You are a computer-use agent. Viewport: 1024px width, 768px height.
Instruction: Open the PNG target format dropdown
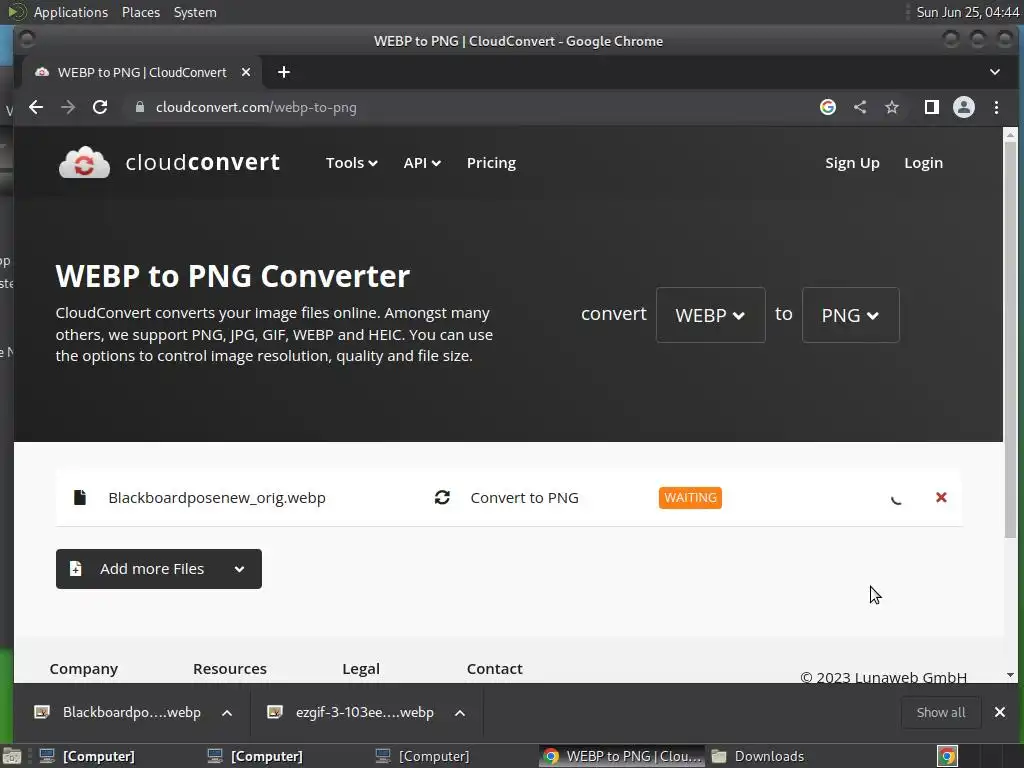pos(850,315)
